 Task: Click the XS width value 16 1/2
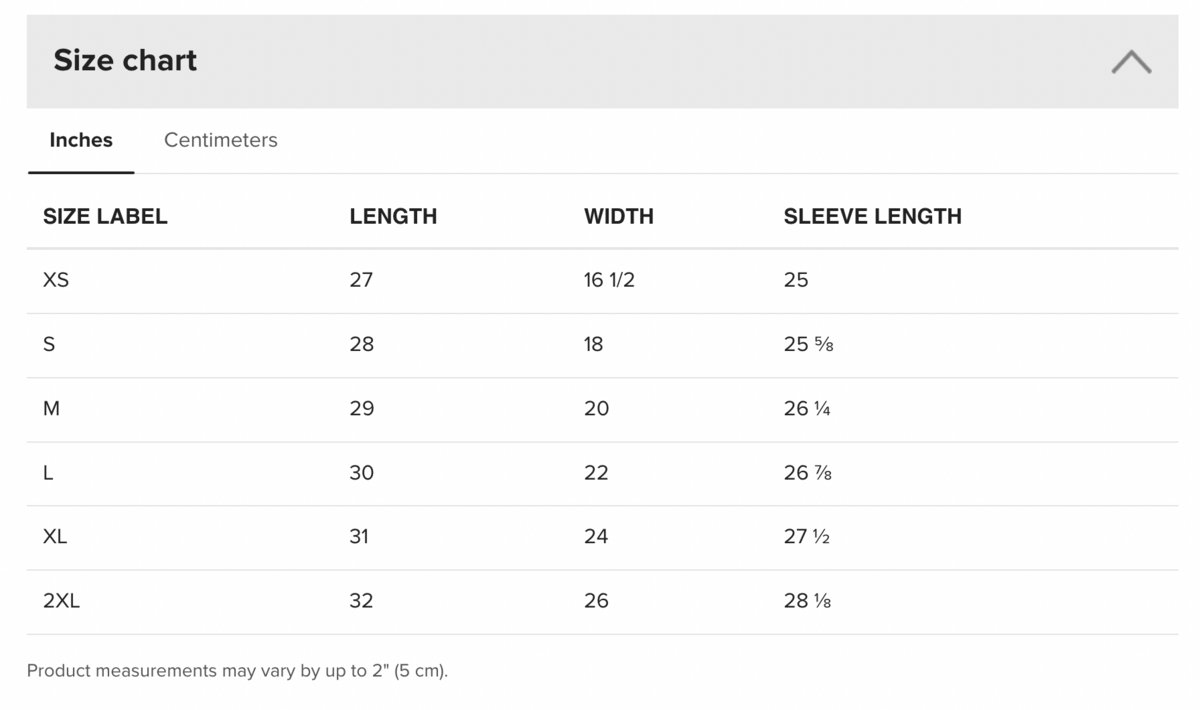[609, 280]
